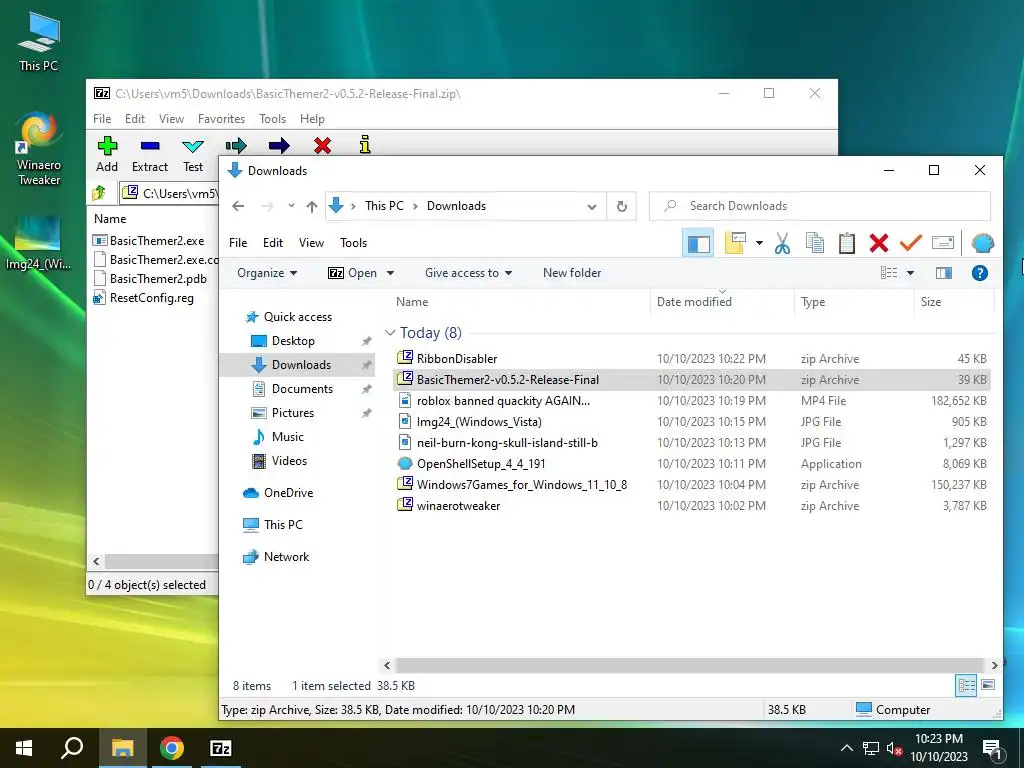1024x768 pixels.
Task: Click the clipboard Paste icon
Action: [846, 243]
